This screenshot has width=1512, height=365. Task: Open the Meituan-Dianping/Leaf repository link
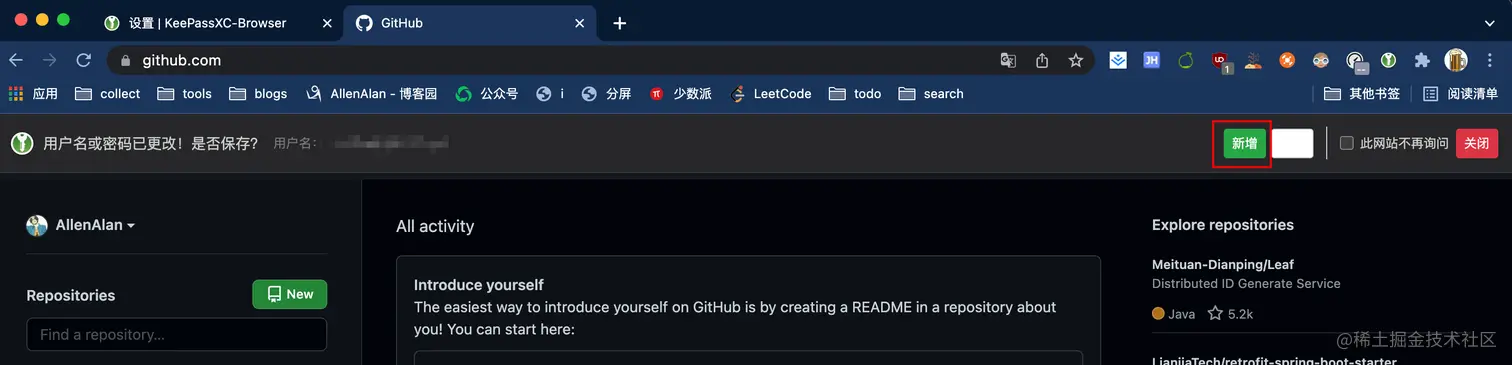[1223, 264]
